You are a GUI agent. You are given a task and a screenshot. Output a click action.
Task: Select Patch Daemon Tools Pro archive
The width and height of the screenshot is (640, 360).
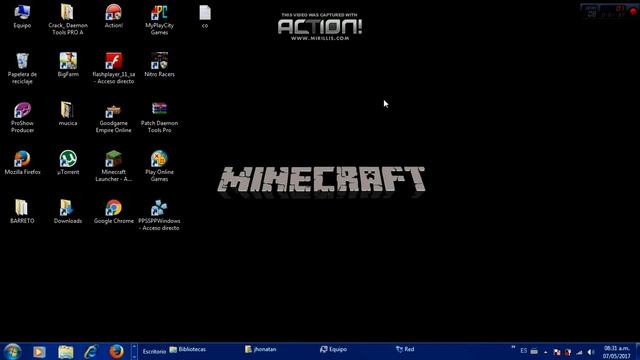tap(159, 117)
